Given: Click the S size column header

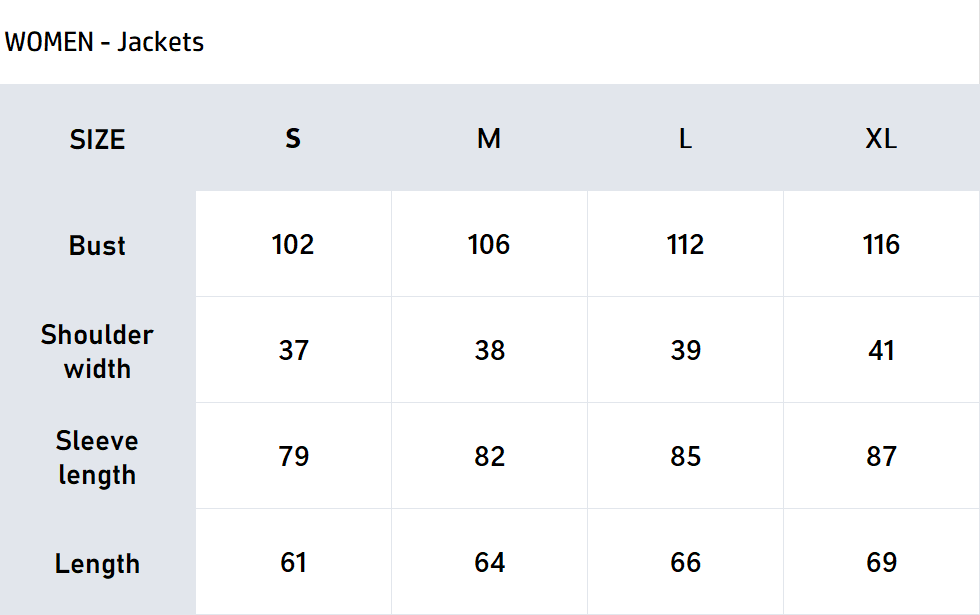Looking at the screenshot, I should click(293, 139).
